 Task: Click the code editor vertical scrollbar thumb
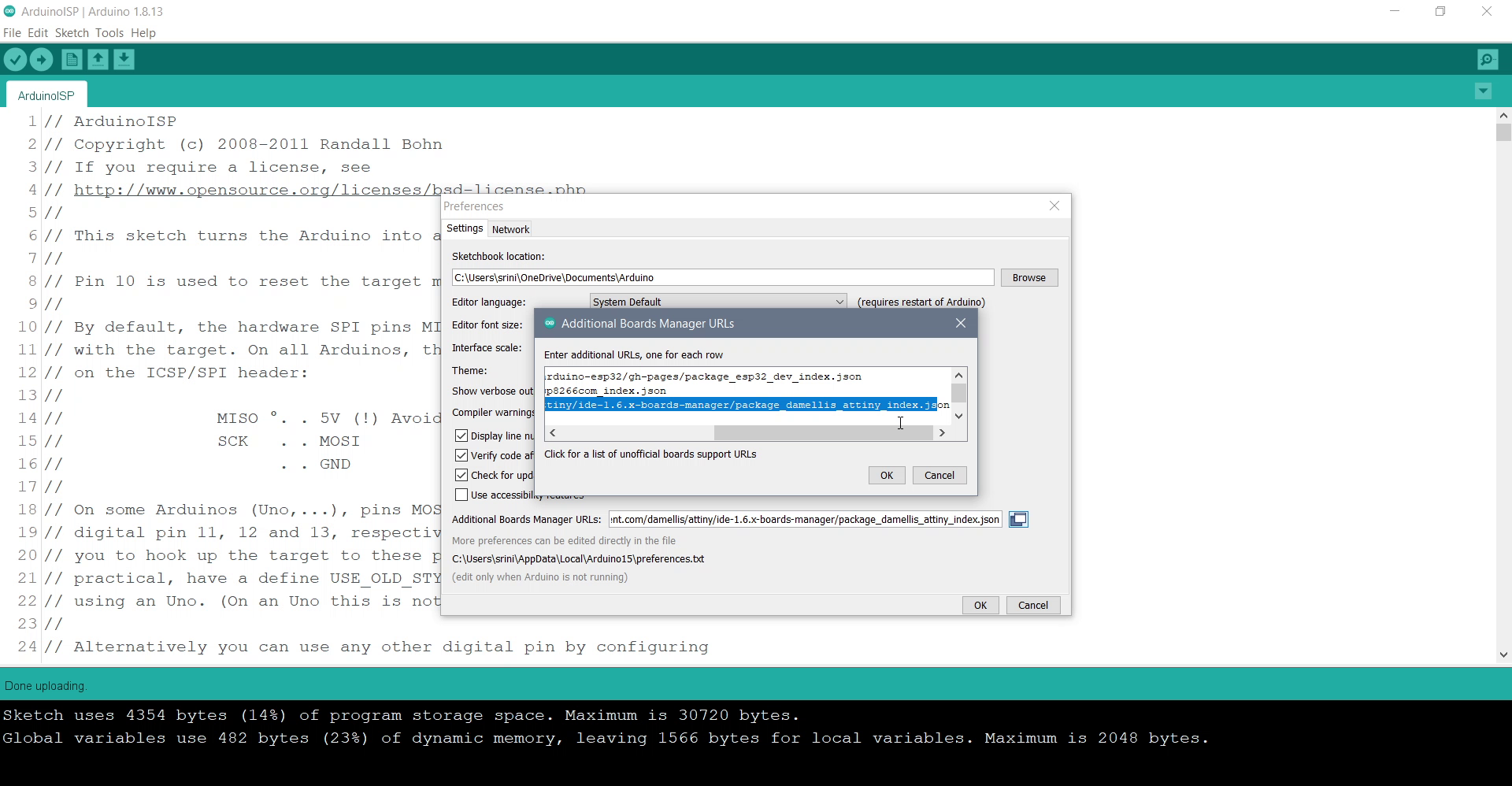point(1503,132)
